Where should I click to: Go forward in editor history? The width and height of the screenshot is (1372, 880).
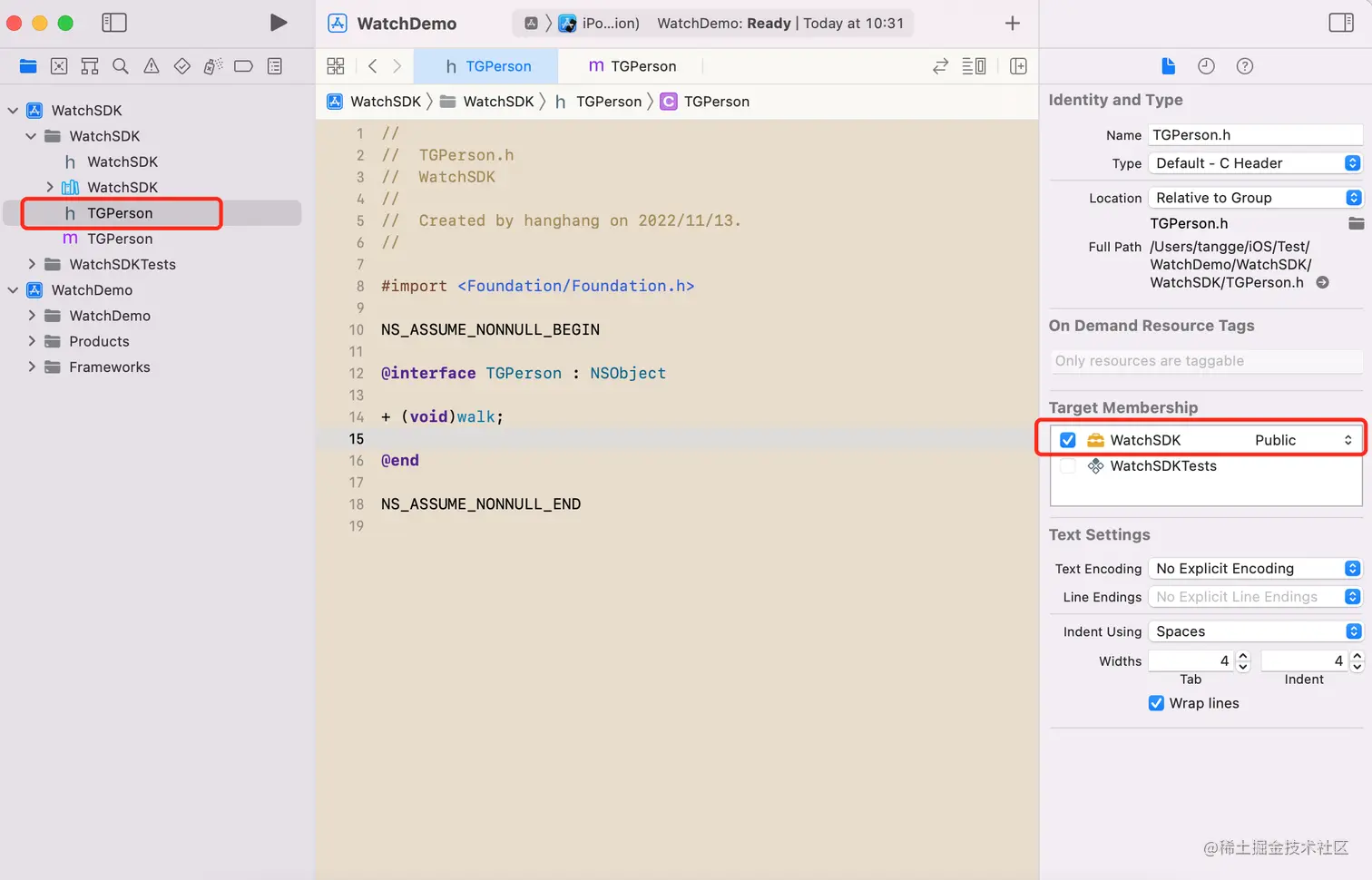pyautogui.click(x=397, y=66)
